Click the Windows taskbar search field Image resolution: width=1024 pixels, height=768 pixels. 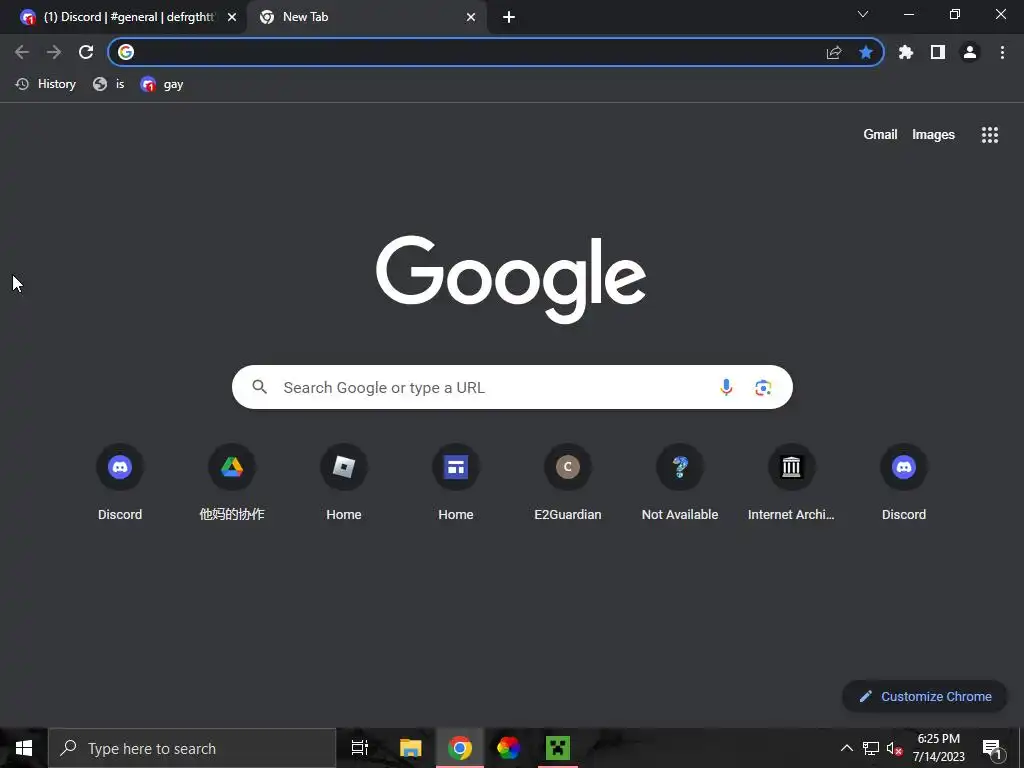[192, 748]
